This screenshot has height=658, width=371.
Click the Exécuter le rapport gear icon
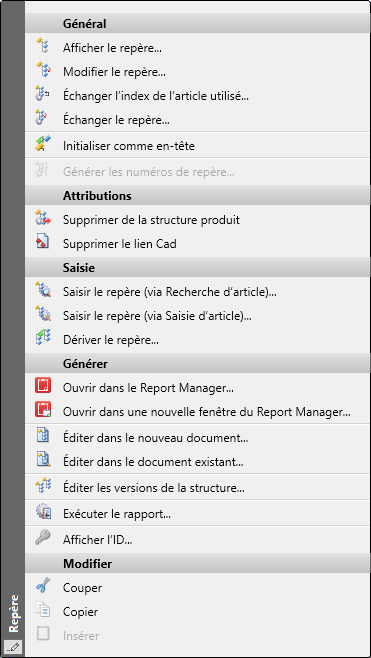pos(43,513)
